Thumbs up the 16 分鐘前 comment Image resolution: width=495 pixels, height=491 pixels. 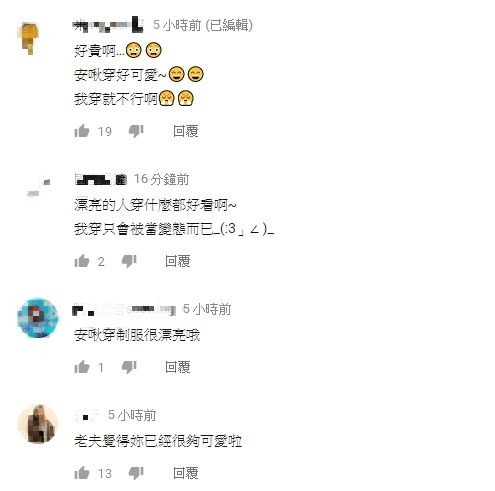(x=82, y=261)
